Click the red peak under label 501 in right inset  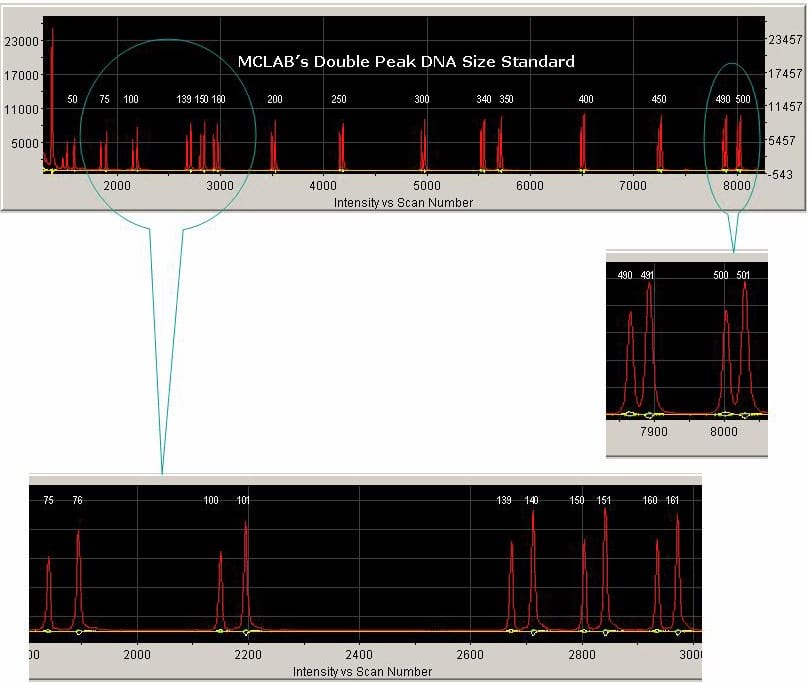click(x=744, y=346)
